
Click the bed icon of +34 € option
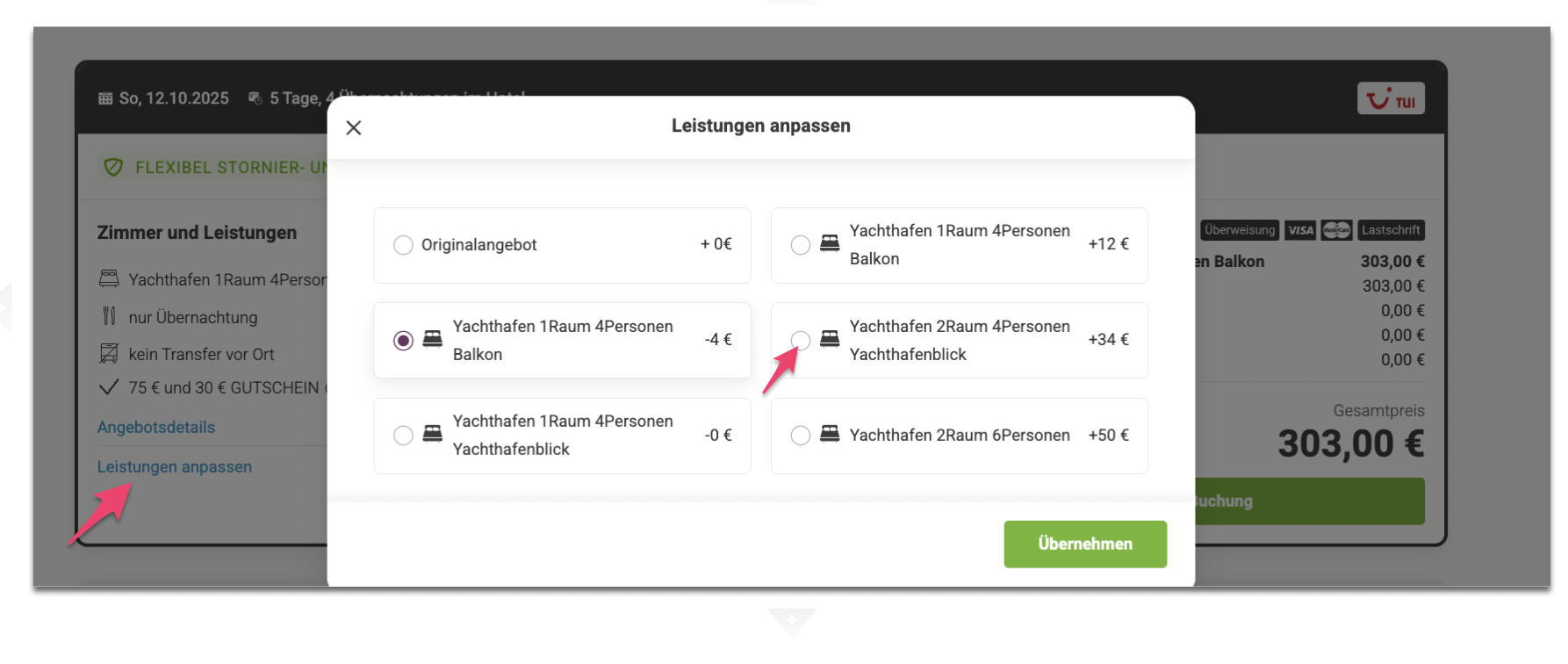pyautogui.click(x=830, y=338)
